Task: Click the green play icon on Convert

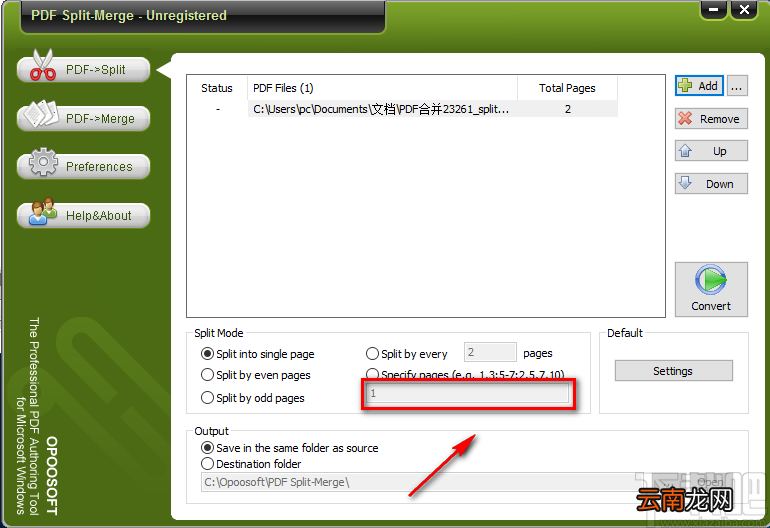Action: tap(711, 279)
